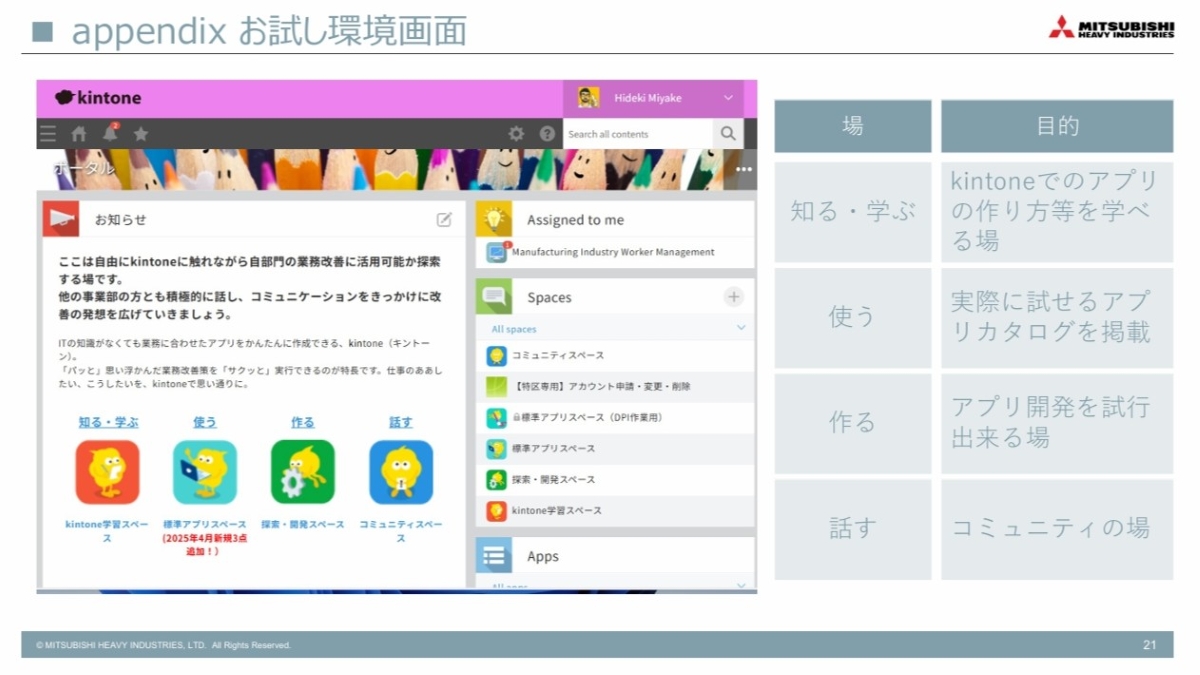Image resolution: width=1200 pixels, height=675 pixels.
Task: Open the 探索・開発スペース green gear icon
Action: (303, 472)
